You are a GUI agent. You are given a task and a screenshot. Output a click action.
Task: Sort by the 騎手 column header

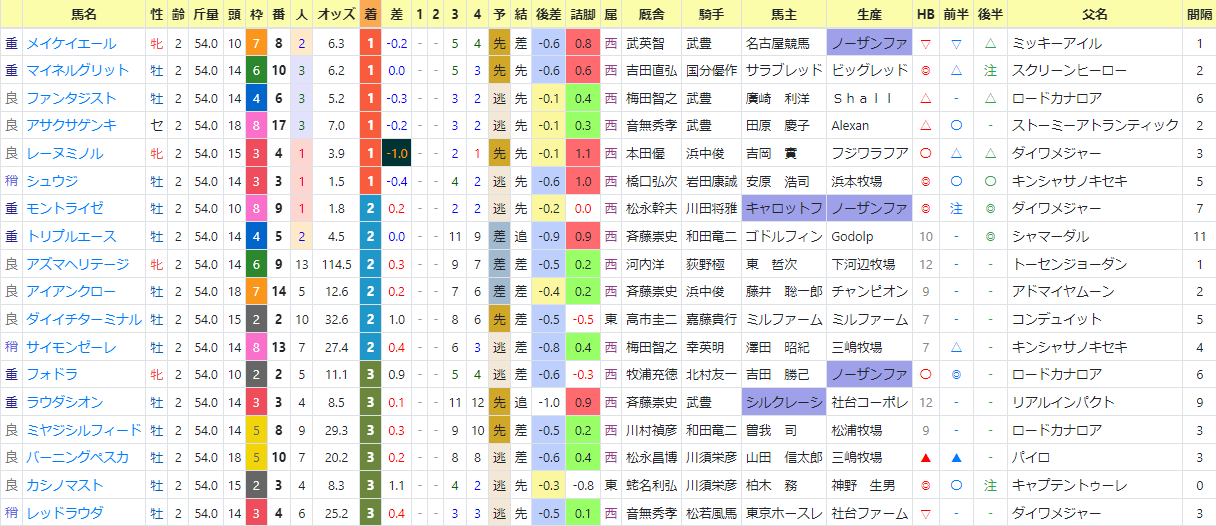pyautogui.click(x=710, y=15)
